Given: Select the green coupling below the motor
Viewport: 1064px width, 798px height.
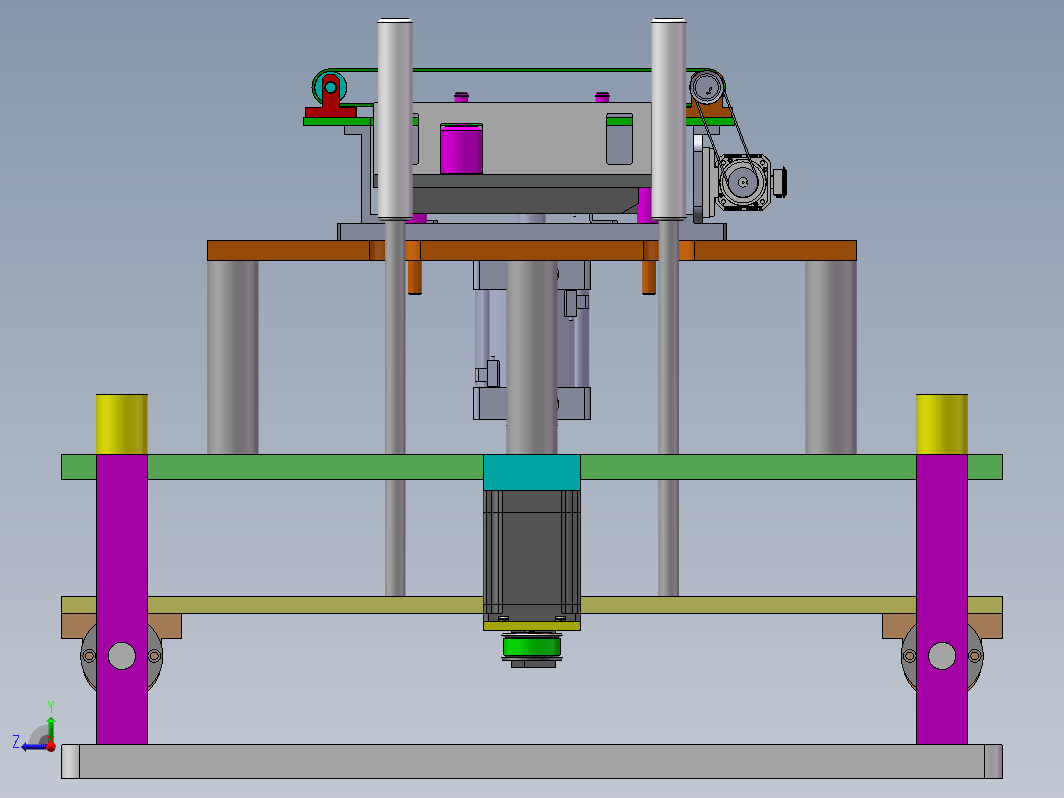Looking at the screenshot, I should coord(532,646).
